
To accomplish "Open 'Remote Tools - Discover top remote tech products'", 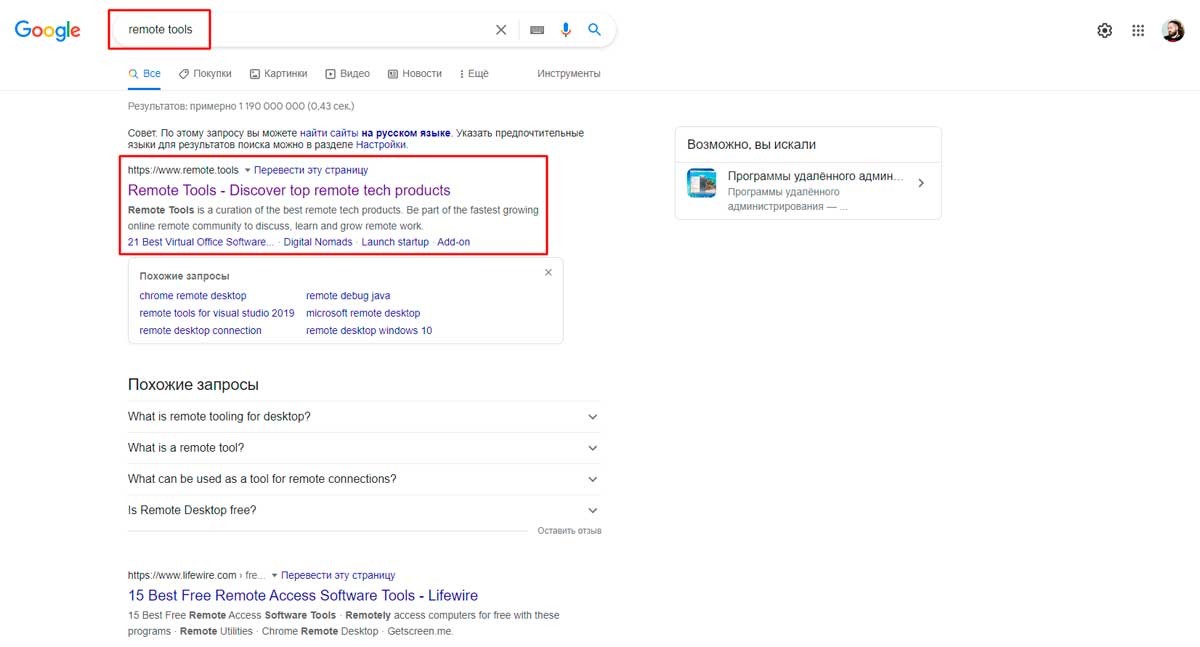I will (x=289, y=190).
